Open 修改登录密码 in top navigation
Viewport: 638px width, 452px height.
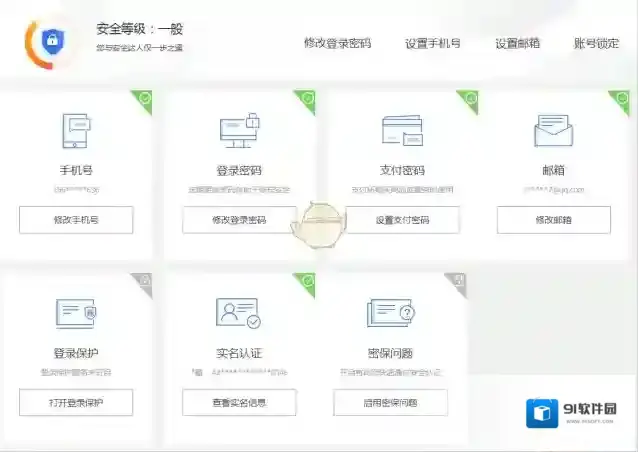[337, 43]
